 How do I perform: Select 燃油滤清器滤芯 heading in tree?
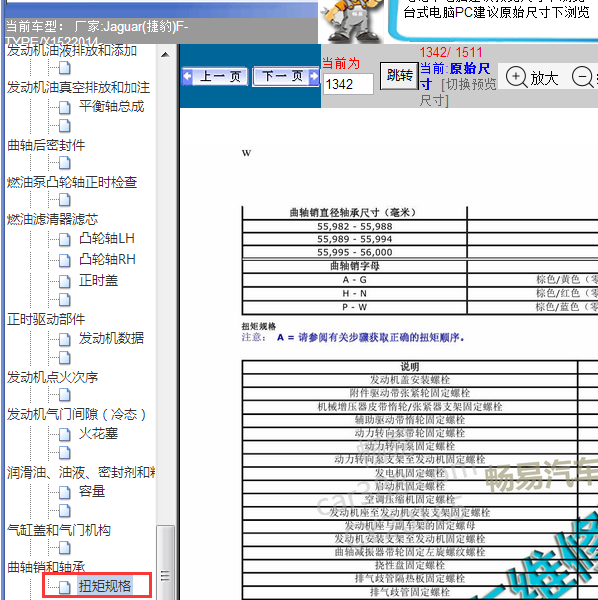pyautogui.click(x=52, y=219)
